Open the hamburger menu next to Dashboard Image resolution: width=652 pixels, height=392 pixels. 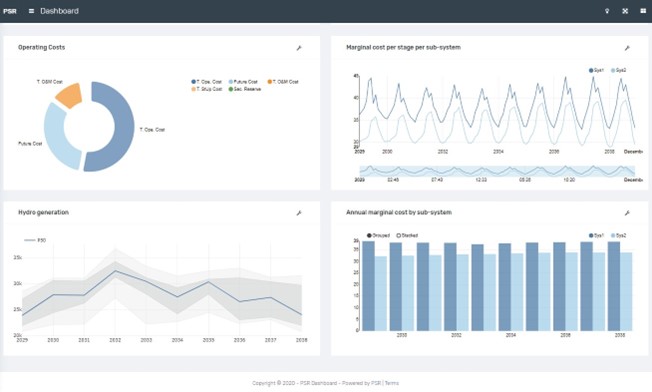[31, 11]
